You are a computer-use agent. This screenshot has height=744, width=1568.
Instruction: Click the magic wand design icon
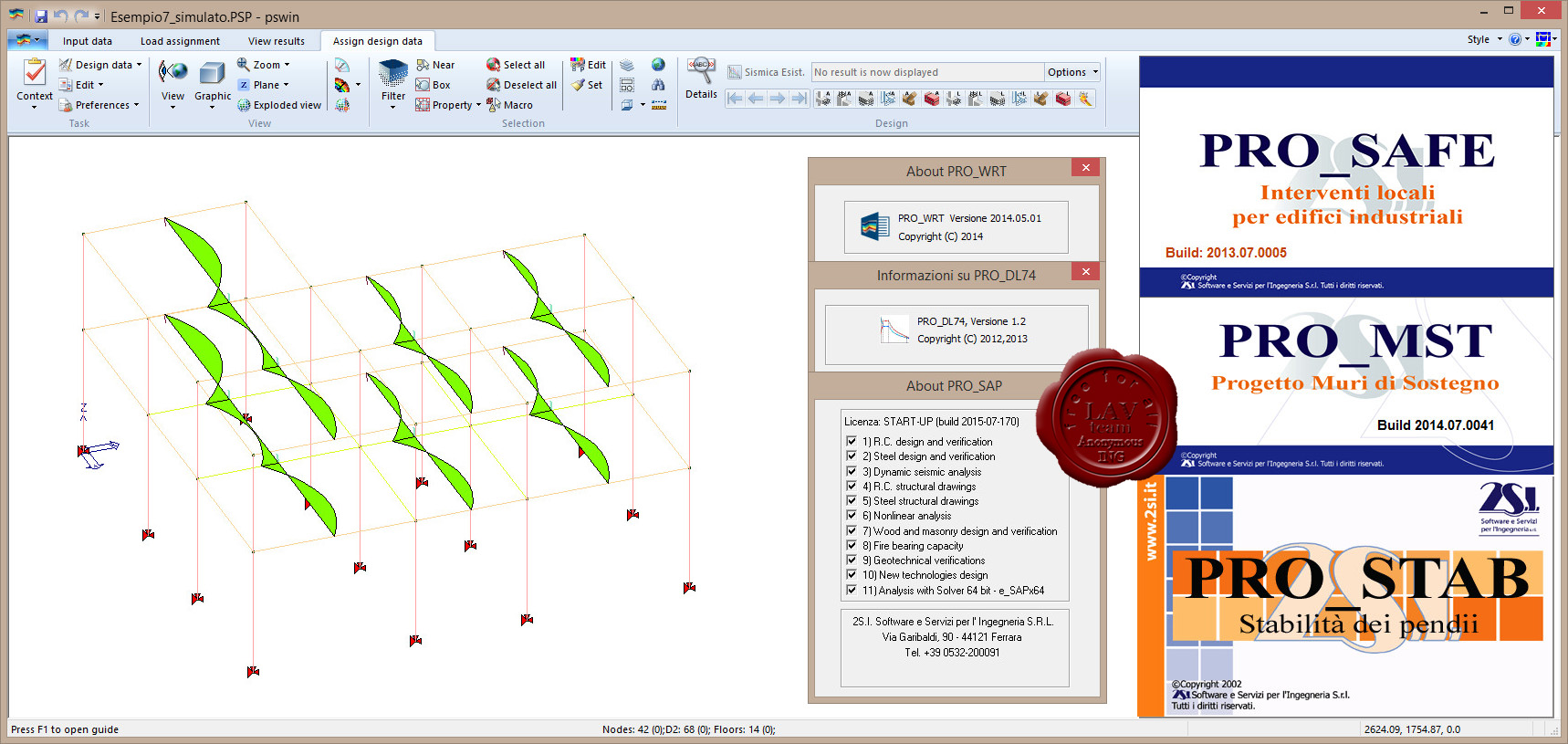(1085, 99)
